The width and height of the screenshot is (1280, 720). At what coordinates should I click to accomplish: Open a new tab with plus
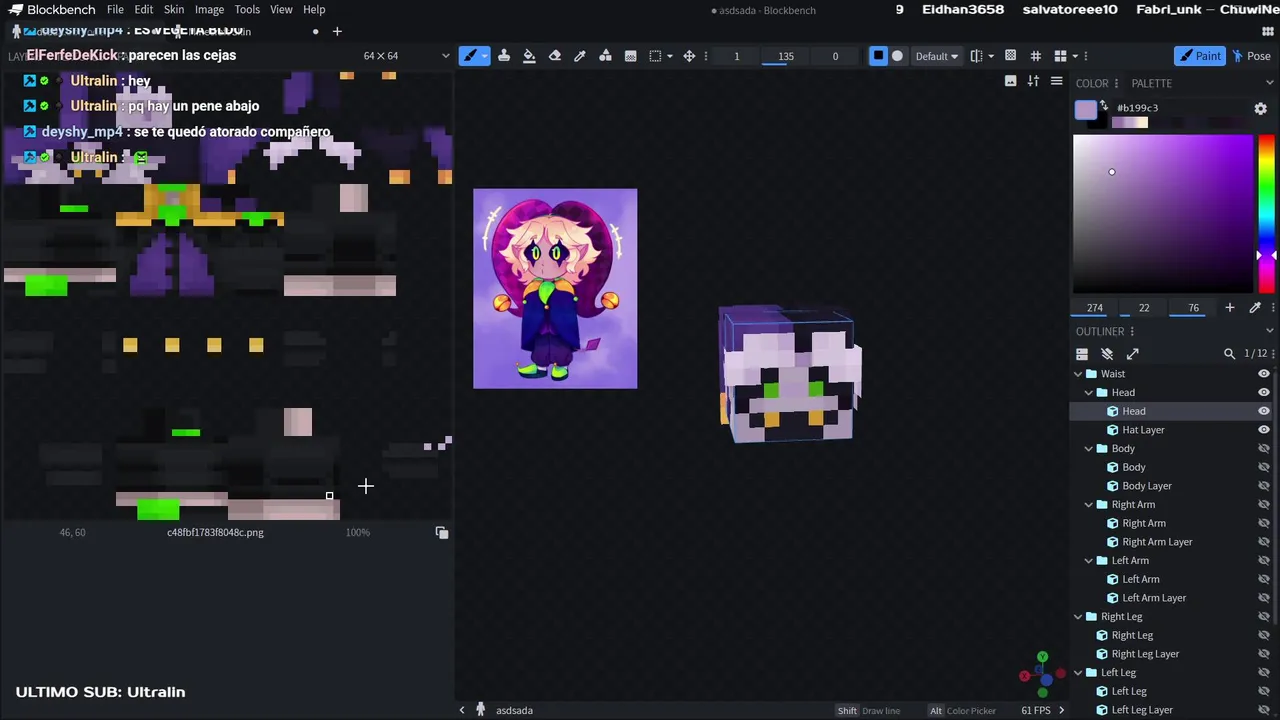coord(337,31)
